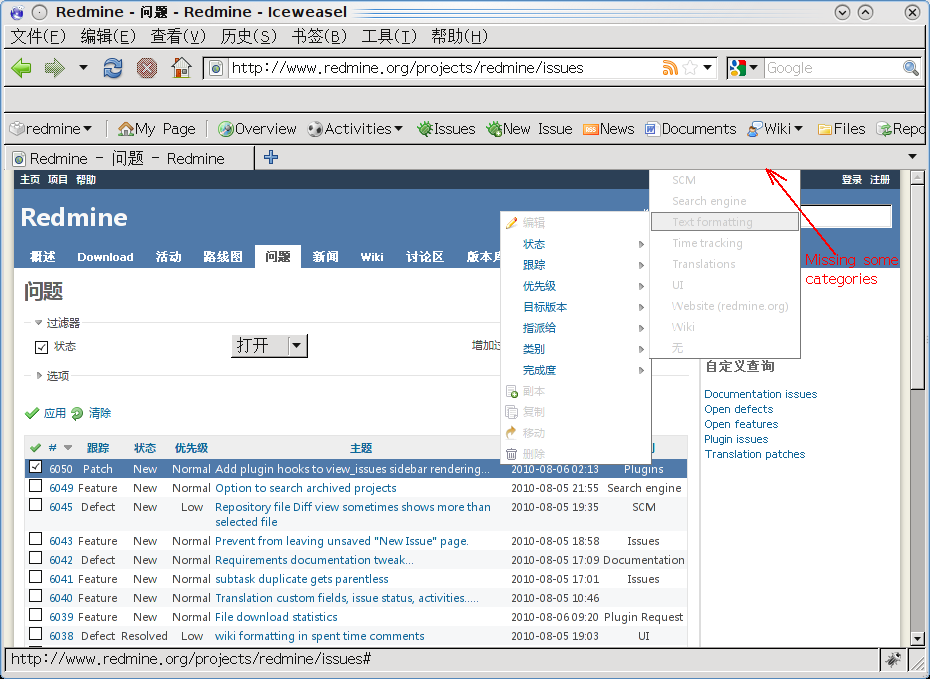Open the list all tabs dropdown arrow
The width and height of the screenshot is (930, 679).
pyautogui.click(x=912, y=157)
